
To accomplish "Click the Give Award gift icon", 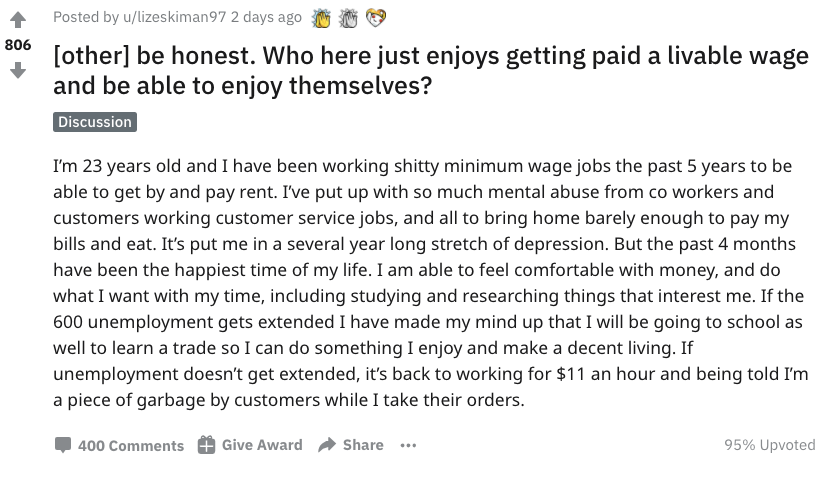I will 206,445.
